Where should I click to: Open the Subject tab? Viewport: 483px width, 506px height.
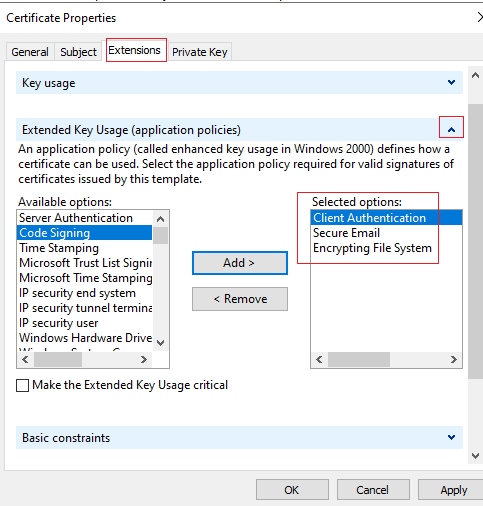[x=78, y=52]
